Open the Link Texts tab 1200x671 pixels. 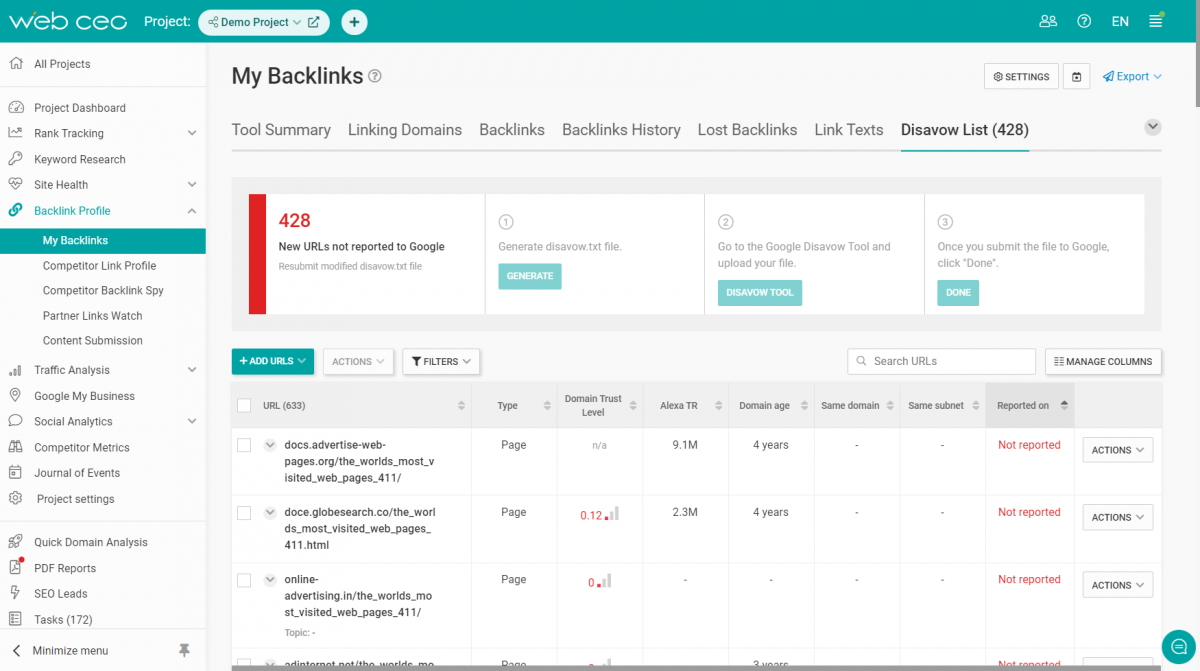[x=848, y=130]
